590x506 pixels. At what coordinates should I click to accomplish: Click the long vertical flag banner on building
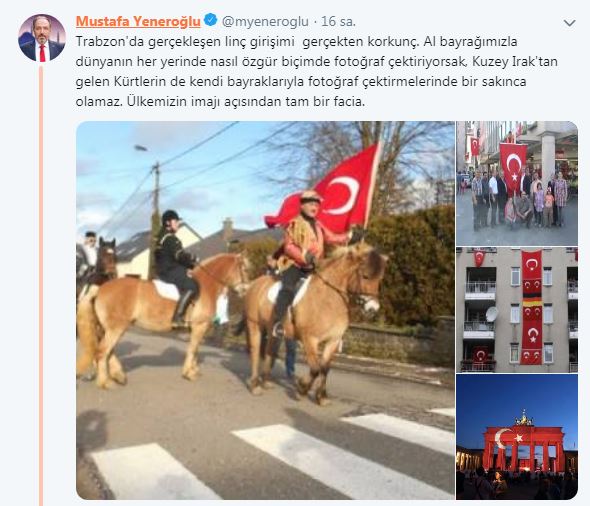click(532, 307)
